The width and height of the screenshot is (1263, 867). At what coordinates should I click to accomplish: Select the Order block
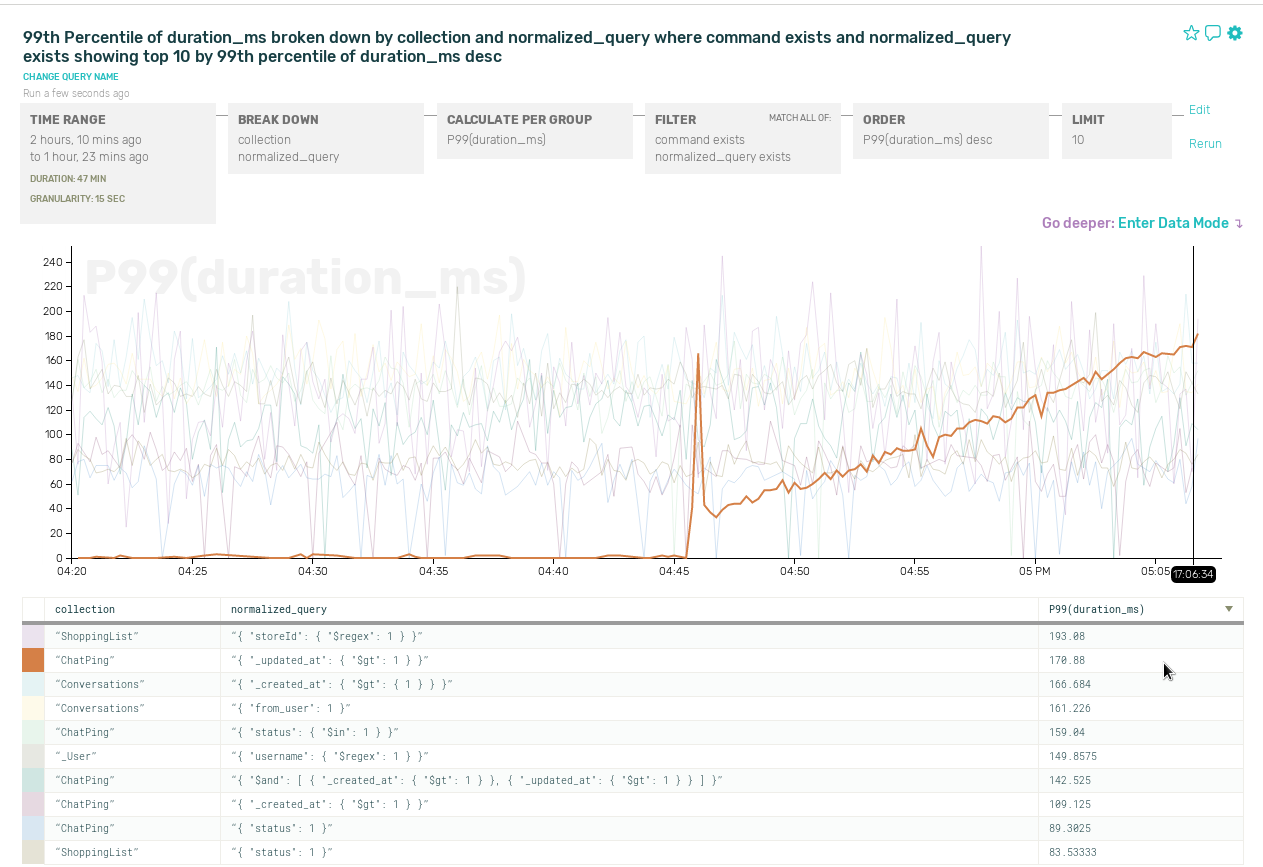coord(950,130)
